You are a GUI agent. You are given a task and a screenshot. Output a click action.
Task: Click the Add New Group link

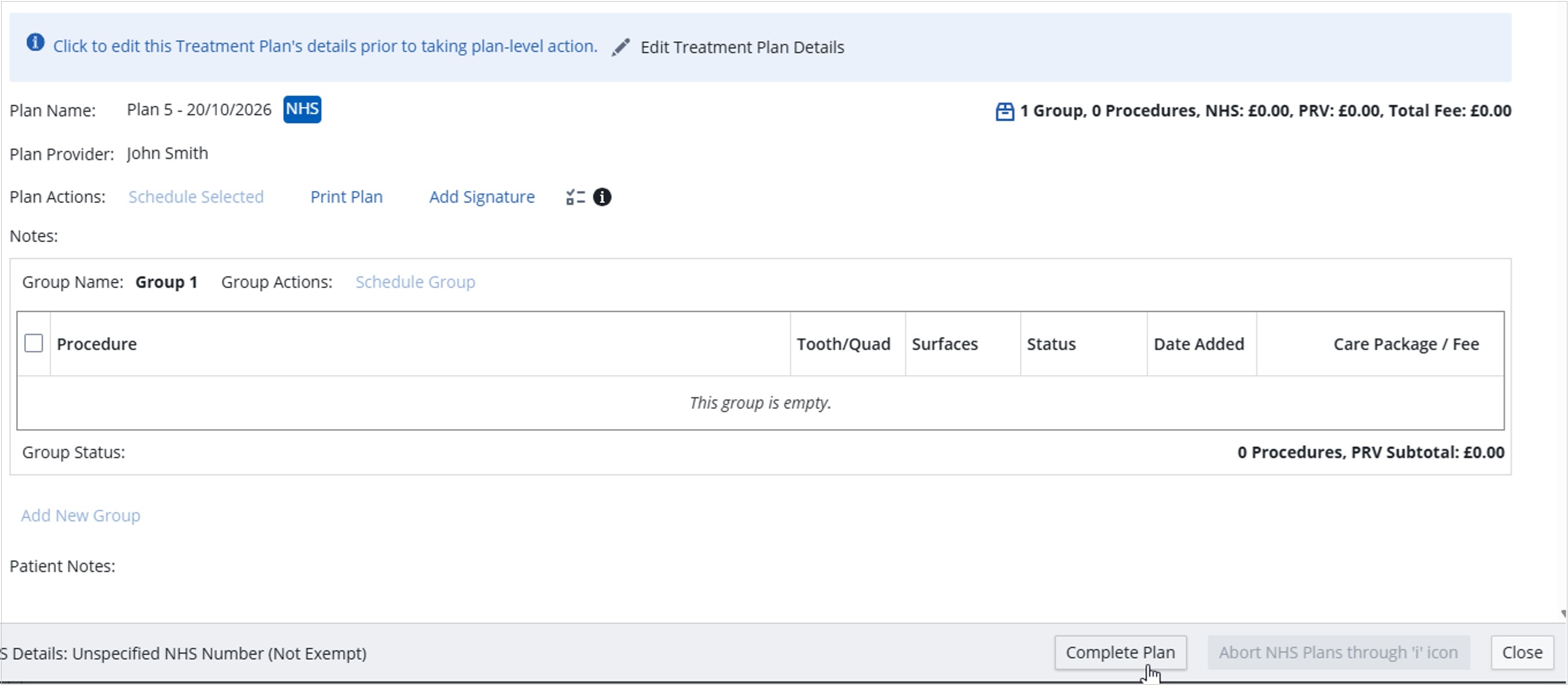point(80,516)
